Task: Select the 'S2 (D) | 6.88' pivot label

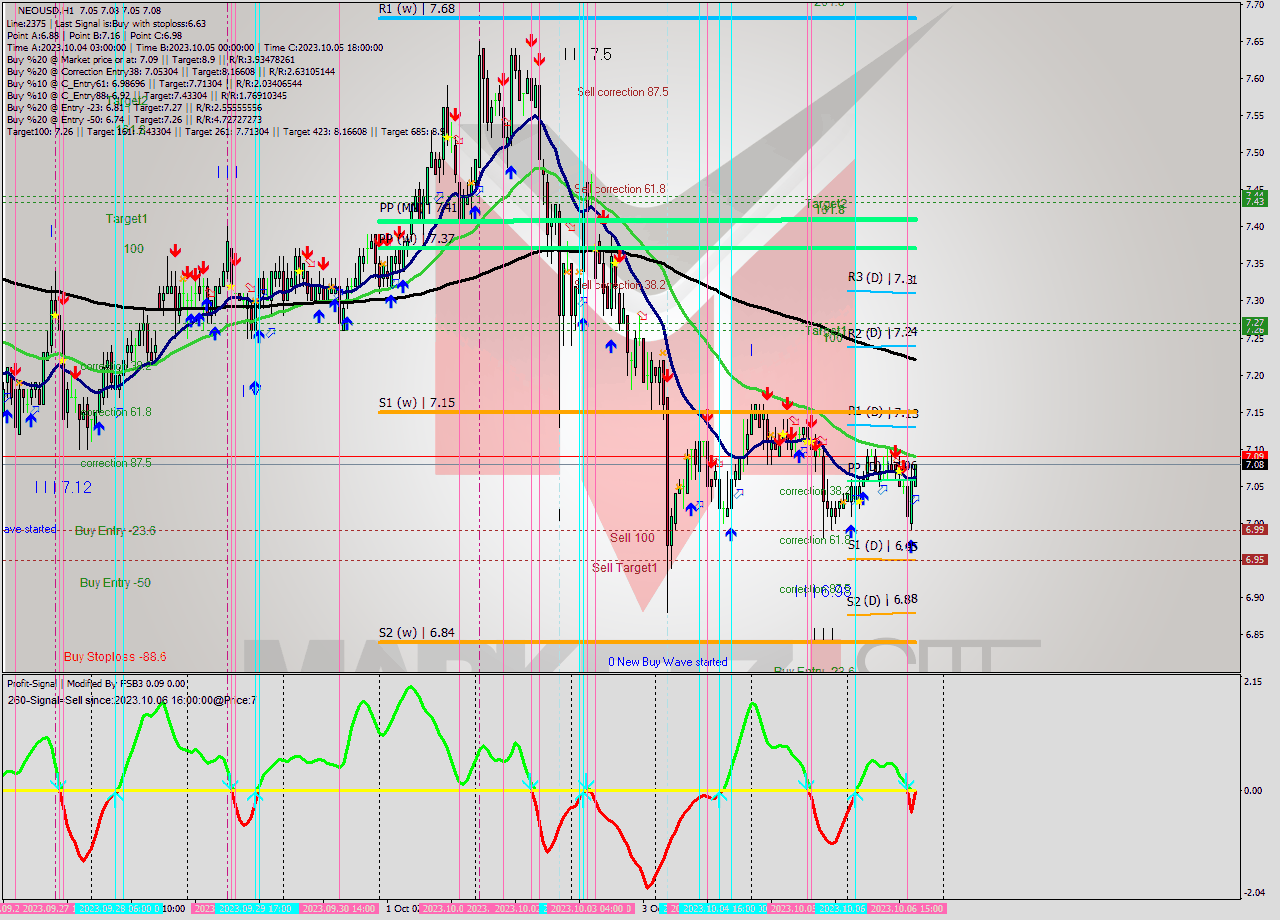Action: point(882,600)
